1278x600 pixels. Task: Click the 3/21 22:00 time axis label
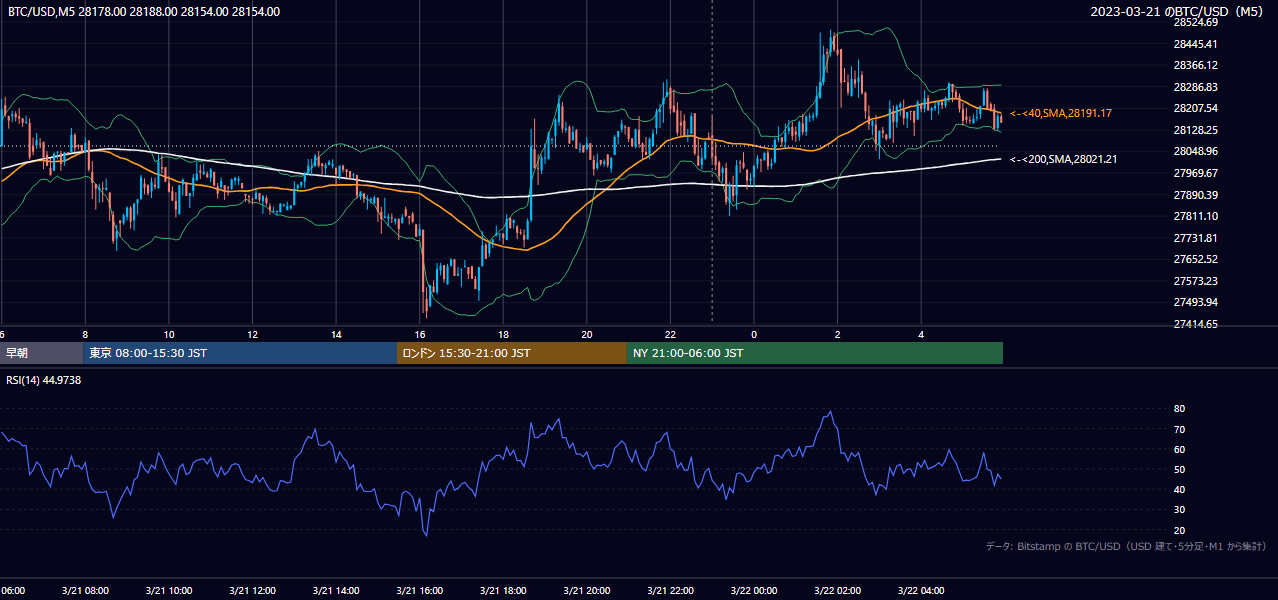[670, 591]
